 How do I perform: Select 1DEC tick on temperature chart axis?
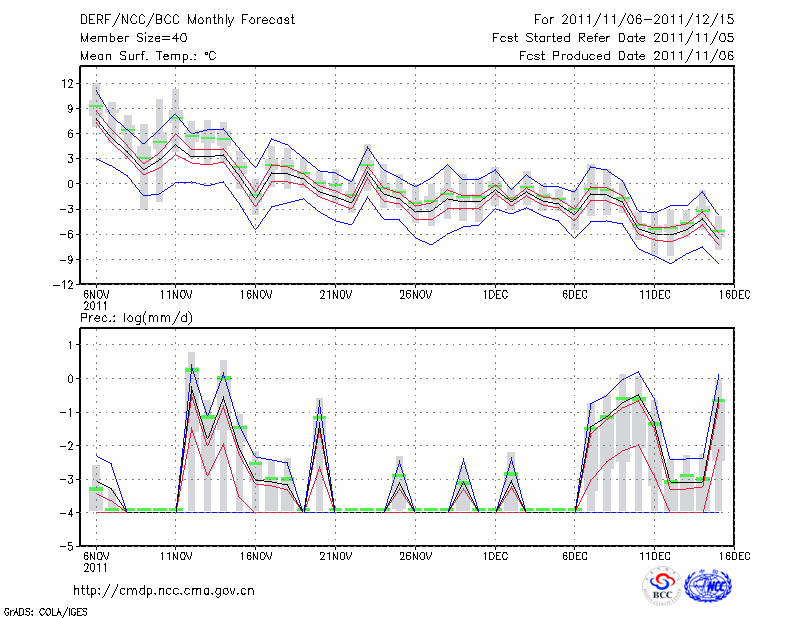click(494, 294)
